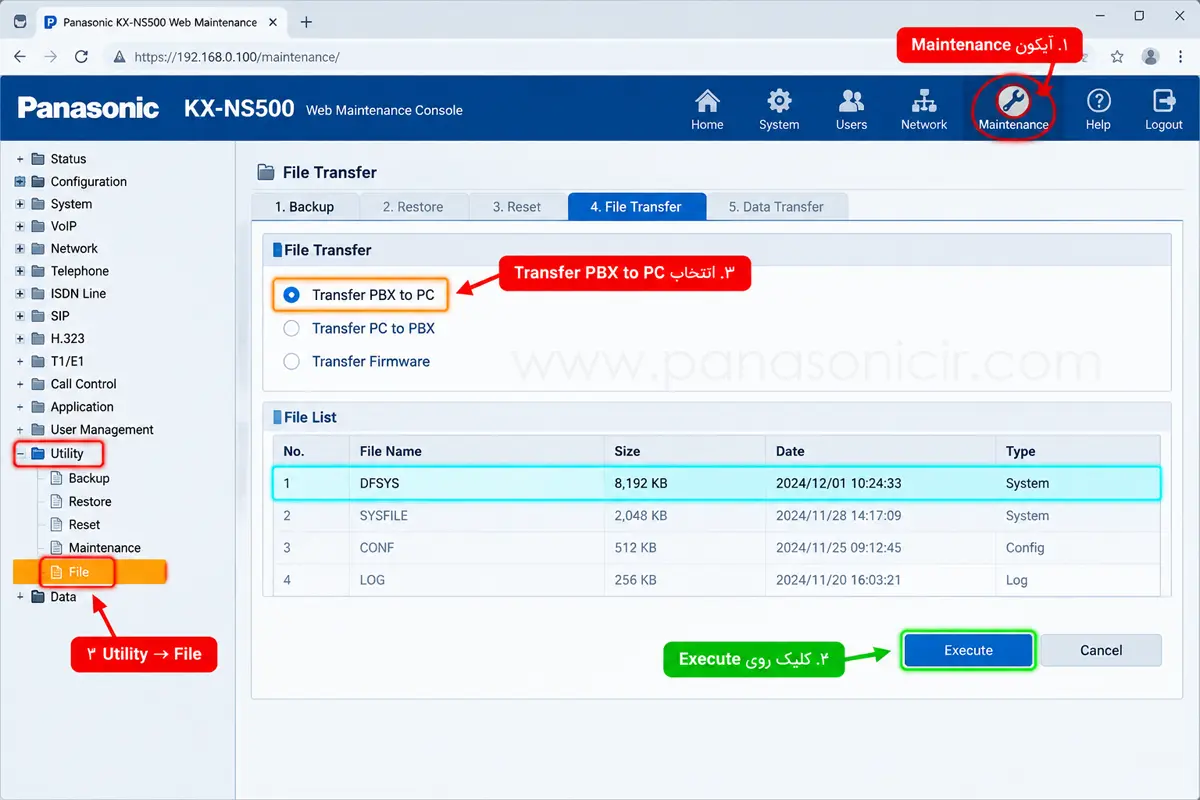The height and width of the screenshot is (800, 1200).
Task: Select the Panasonic KX-NS500 browser tab
Action: 160,22
